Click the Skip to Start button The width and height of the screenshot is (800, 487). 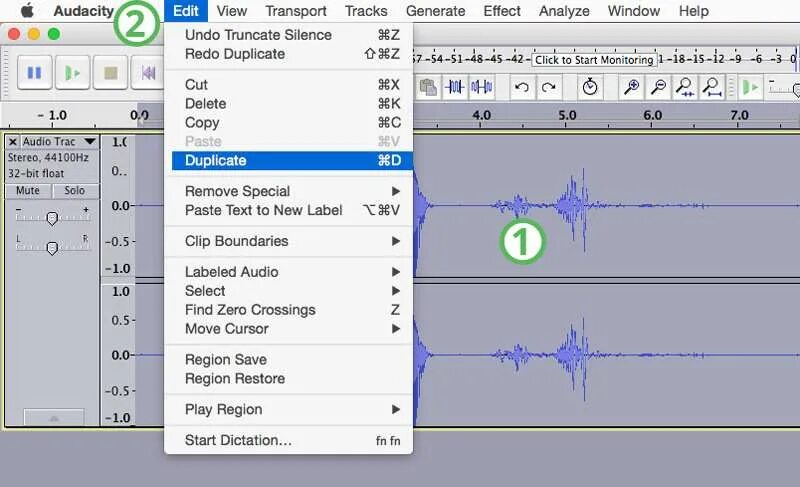(148, 72)
